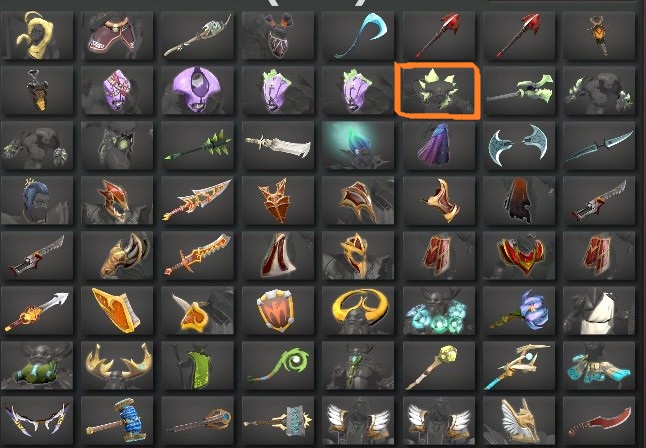Pick the purple one-eyed mask item

(197, 90)
